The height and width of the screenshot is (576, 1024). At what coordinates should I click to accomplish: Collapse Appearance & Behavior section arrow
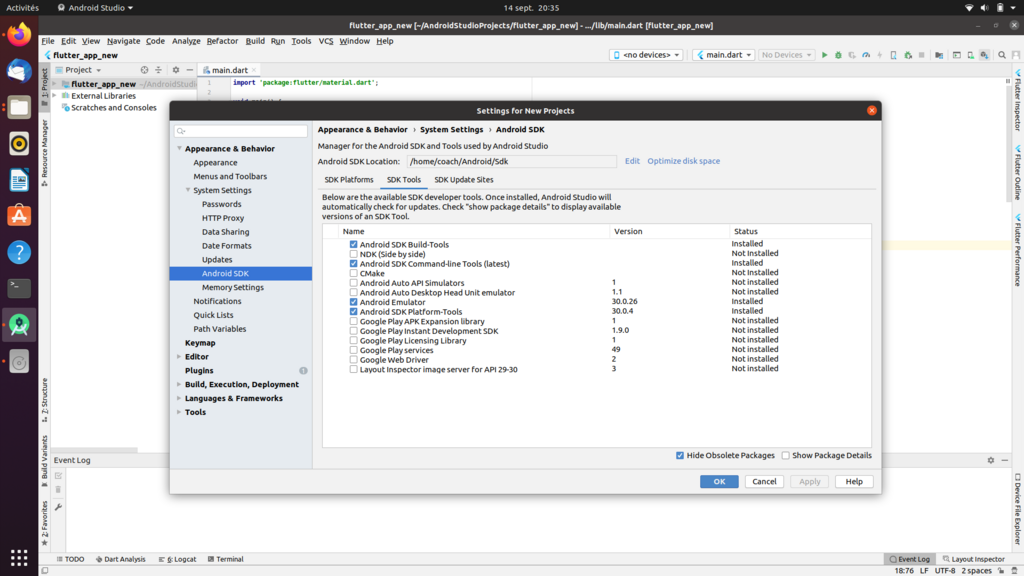[x=180, y=149]
